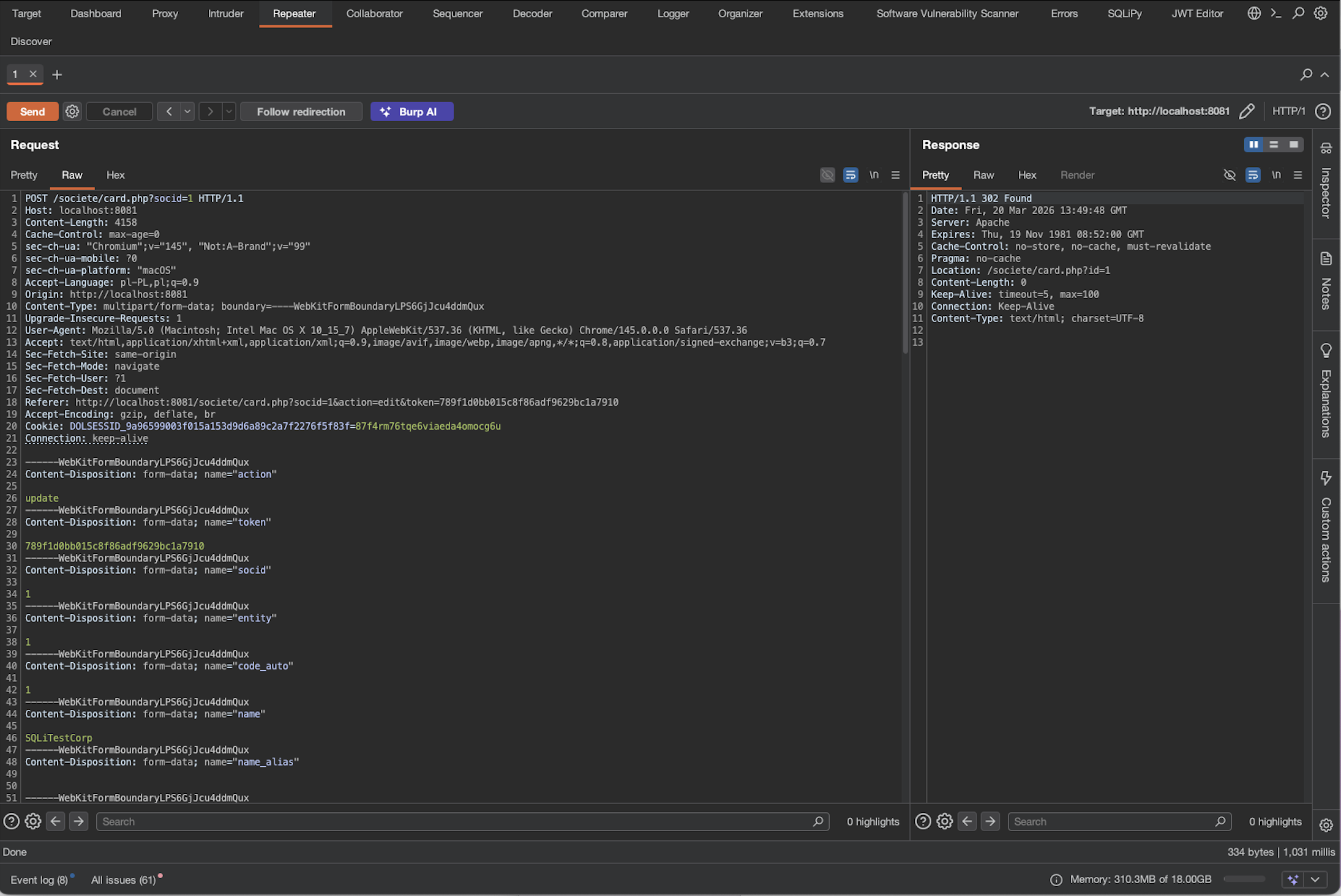The image size is (1341, 896).
Task: Open Burp AI
Action: (412, 111)
